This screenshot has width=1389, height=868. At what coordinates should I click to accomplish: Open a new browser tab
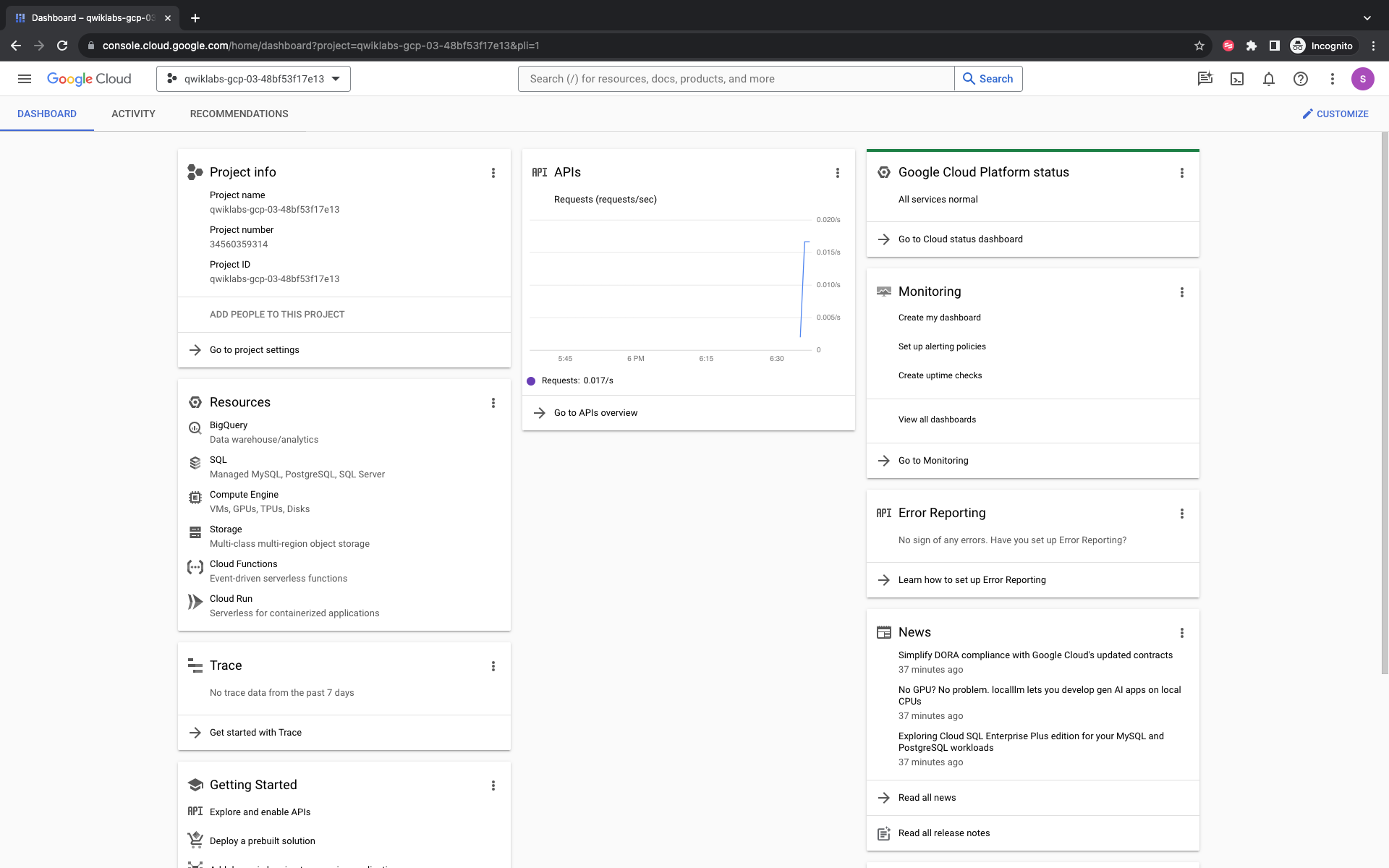[195, 18]
